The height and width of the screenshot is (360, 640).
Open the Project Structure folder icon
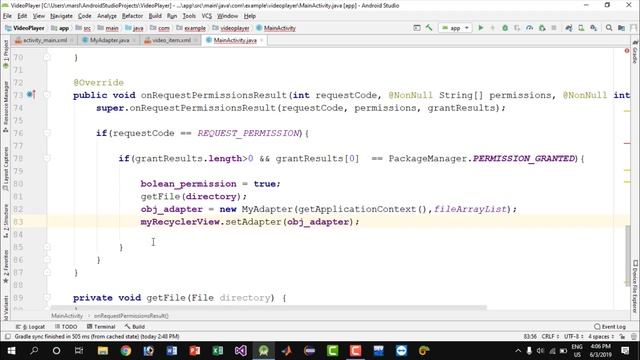(621, 28)
